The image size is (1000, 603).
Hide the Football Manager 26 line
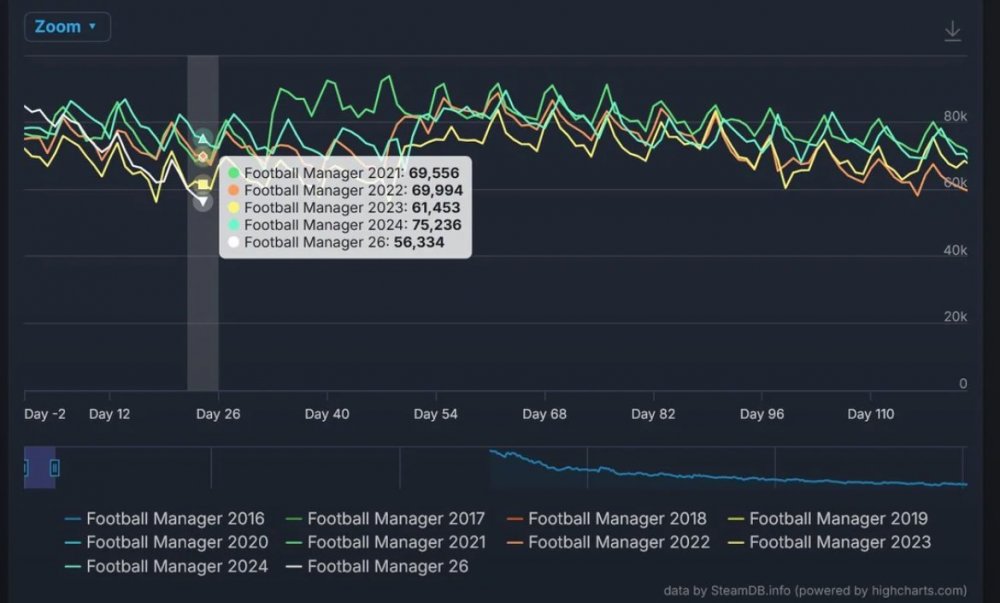[377, 566]
